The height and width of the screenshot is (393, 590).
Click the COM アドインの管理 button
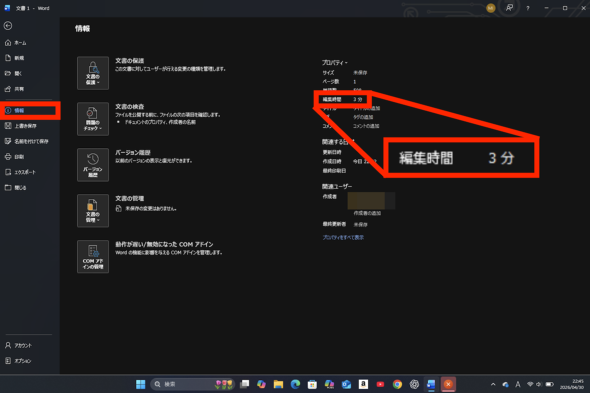(93, 257)
